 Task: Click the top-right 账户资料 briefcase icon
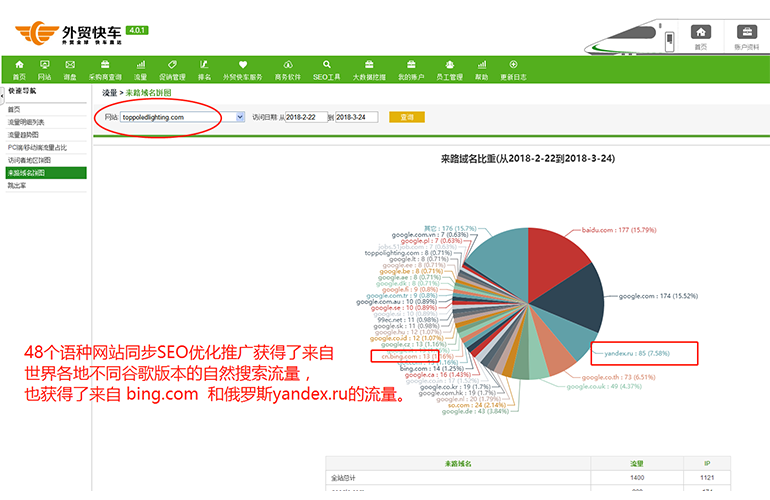pos(746,32)
